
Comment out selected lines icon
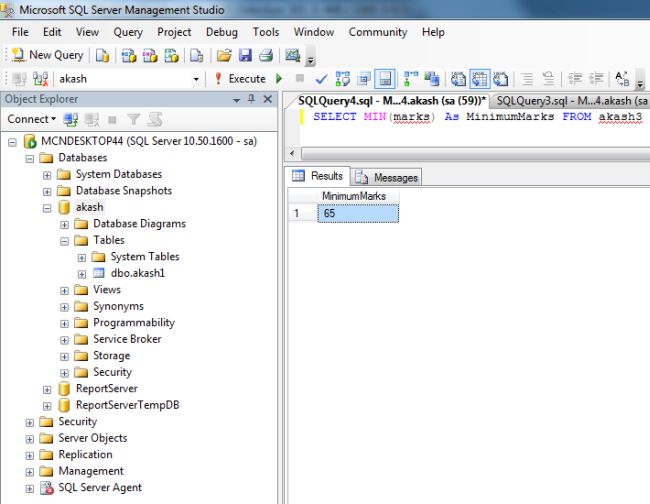527,79
